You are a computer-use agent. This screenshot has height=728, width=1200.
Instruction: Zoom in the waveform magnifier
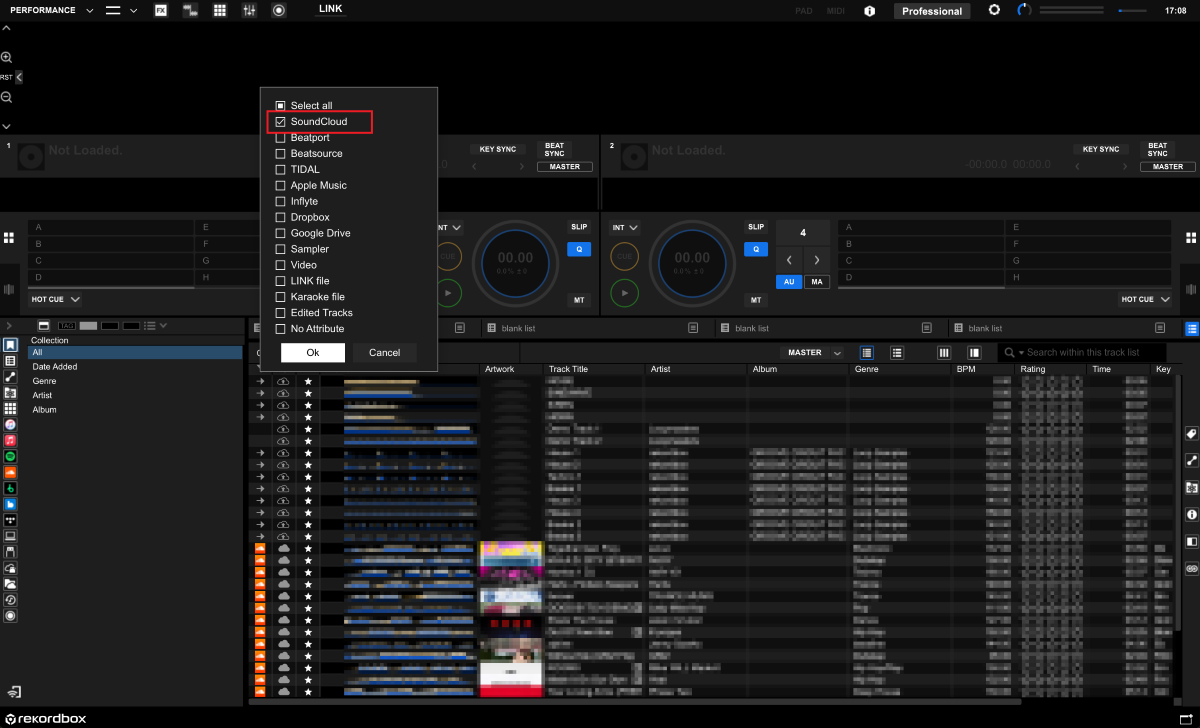[6, 58]
